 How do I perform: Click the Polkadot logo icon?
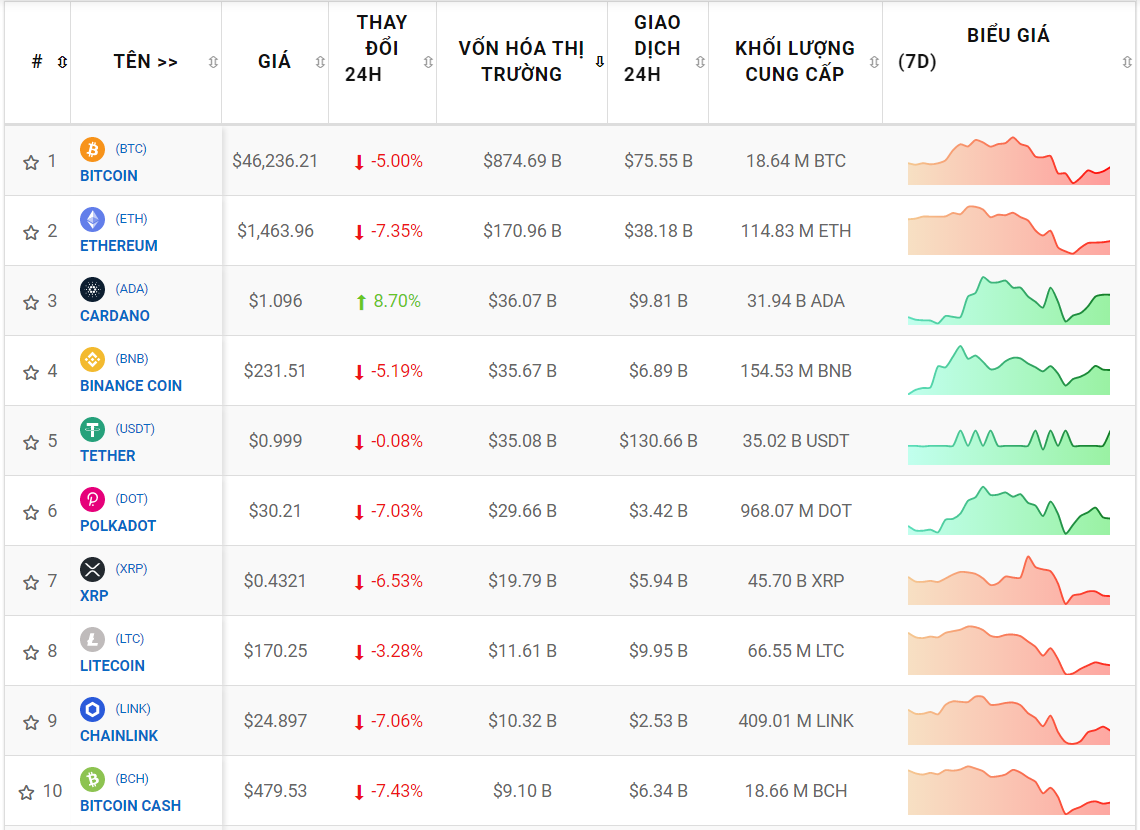point(92,499)
